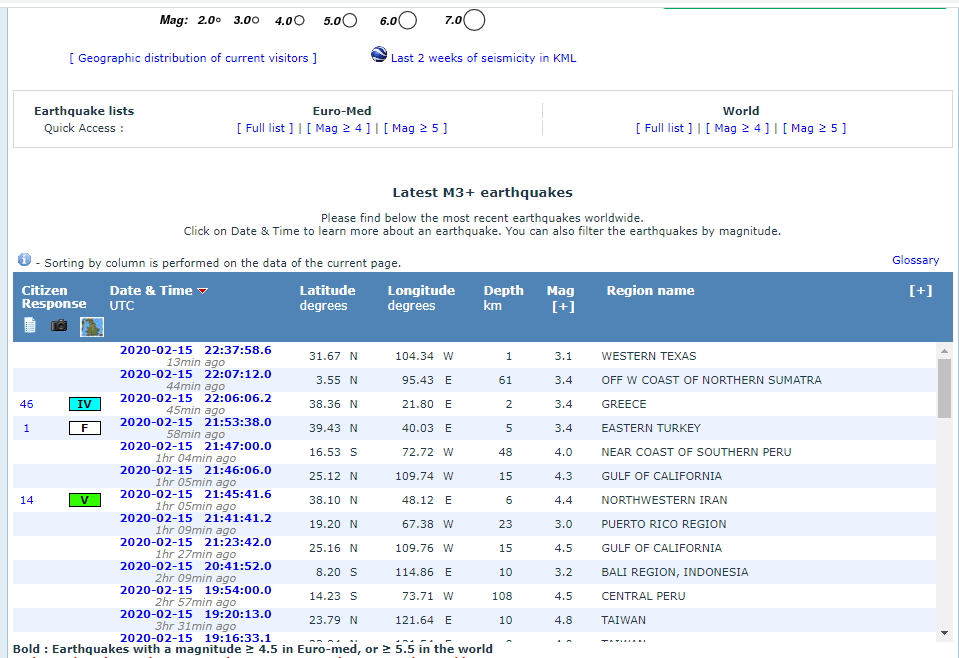Click the F intensity badge for Eastern Turkey
Screen dimensions: 959x658
[x=84, y=428]
